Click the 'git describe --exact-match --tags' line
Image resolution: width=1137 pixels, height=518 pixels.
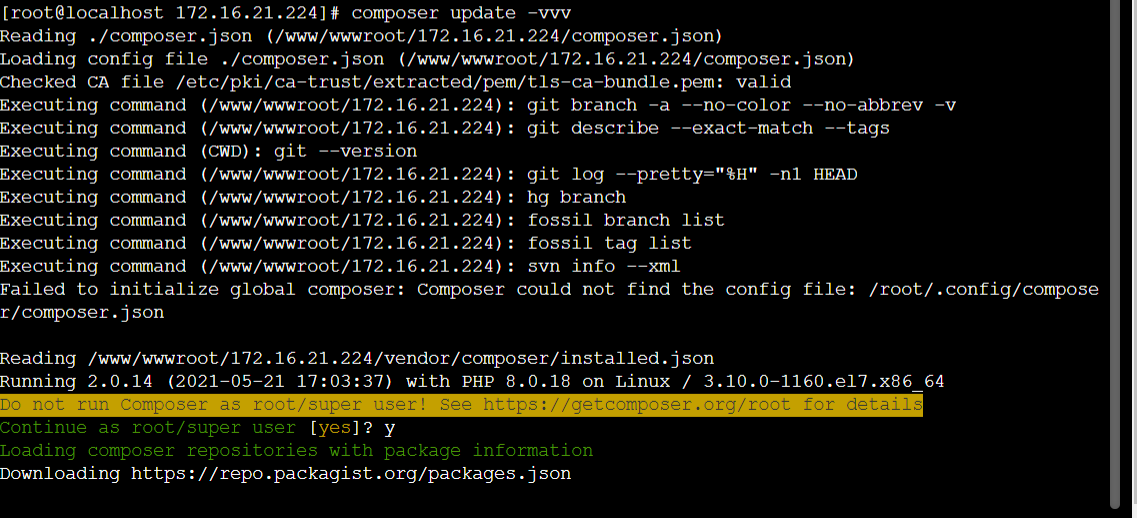click(x=445, y=128)
